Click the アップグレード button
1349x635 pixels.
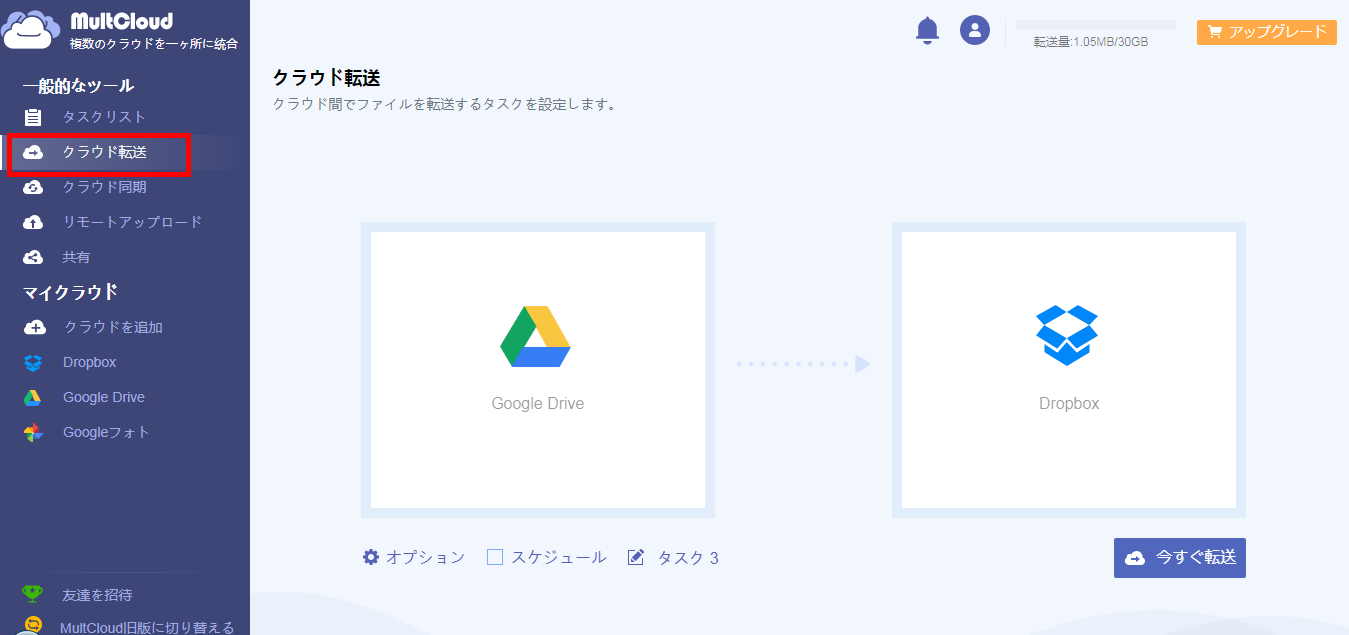[x=1267, y=32]
